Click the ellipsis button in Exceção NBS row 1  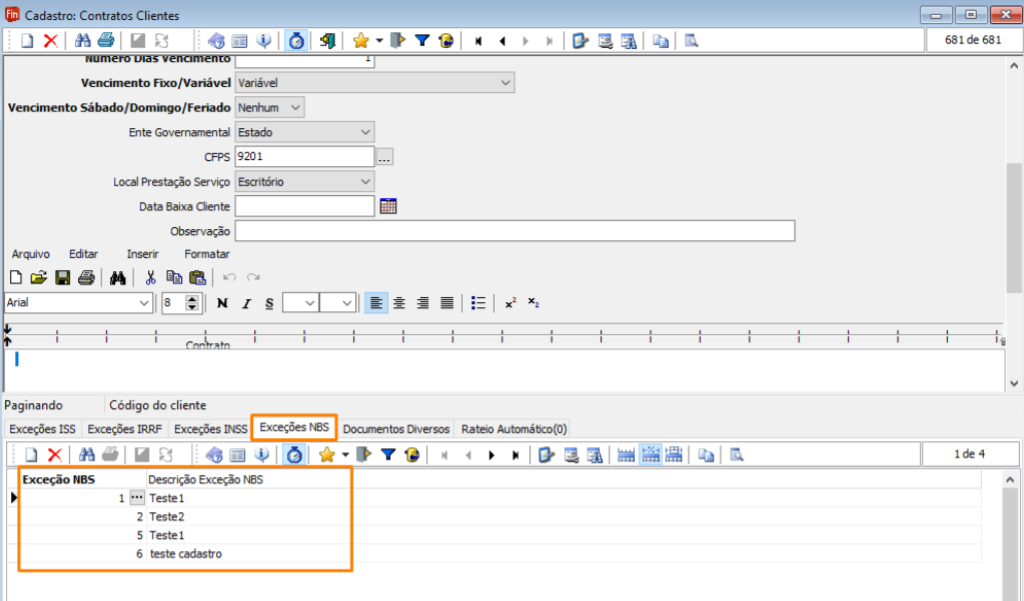(x=137, y=498)
